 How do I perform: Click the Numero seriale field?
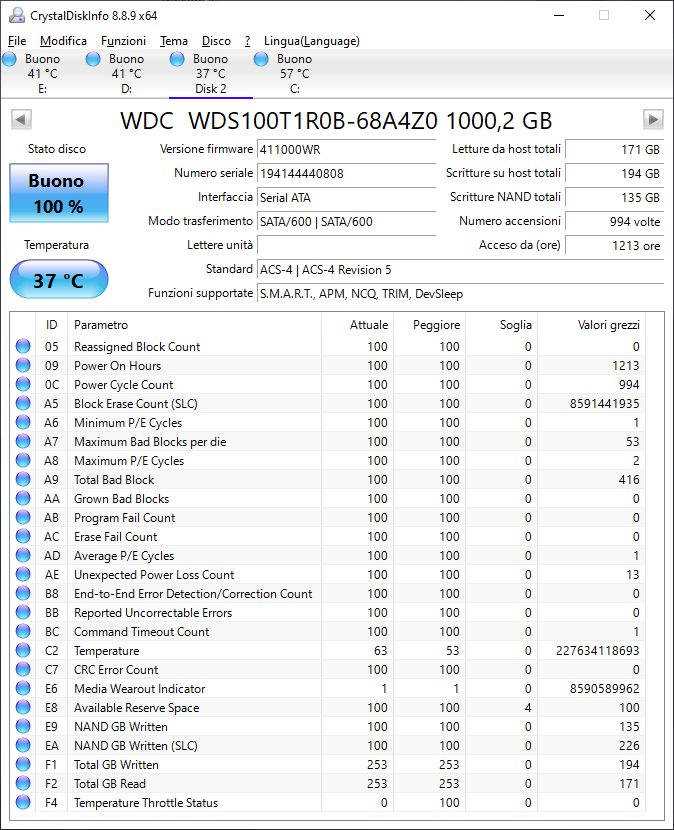tap(346, 174)
